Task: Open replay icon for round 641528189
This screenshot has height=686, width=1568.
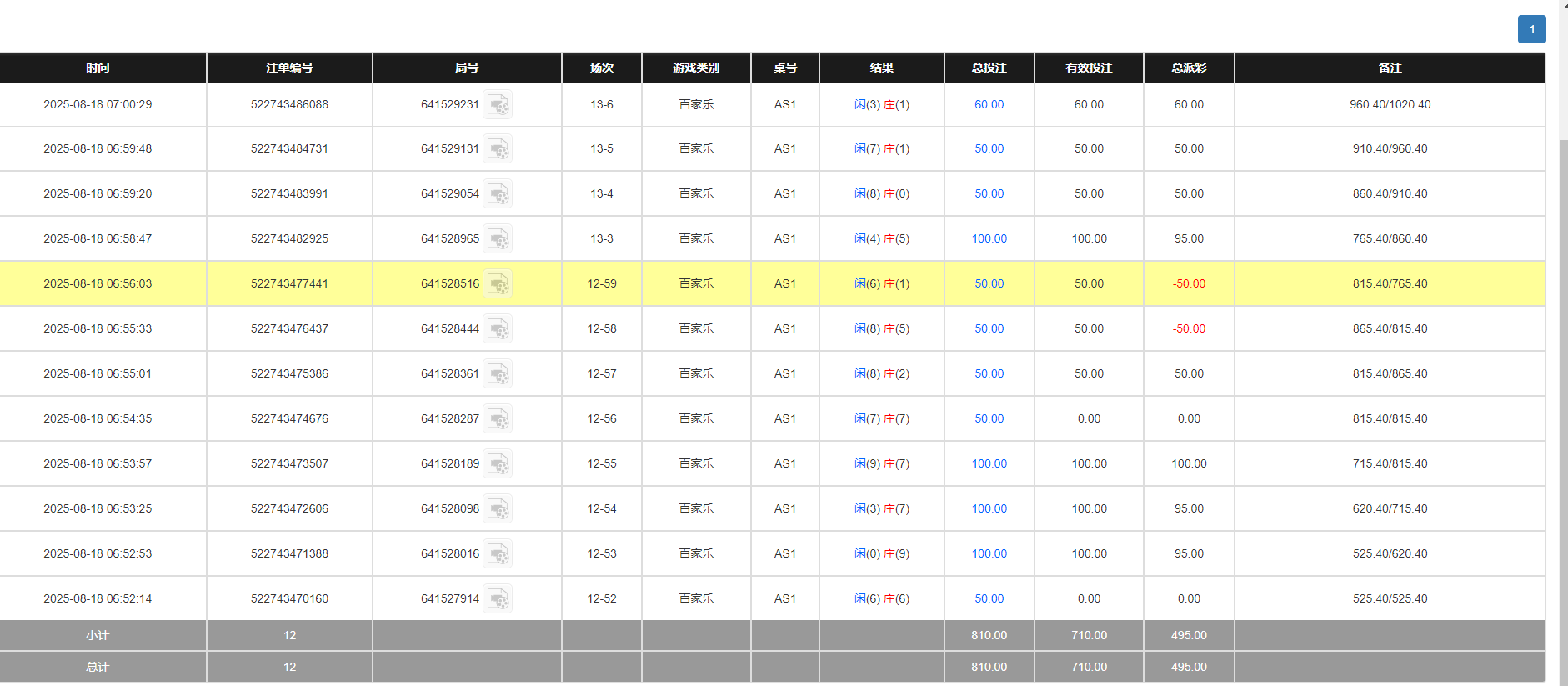Action: pyautogui.click(x=498, y=464)
